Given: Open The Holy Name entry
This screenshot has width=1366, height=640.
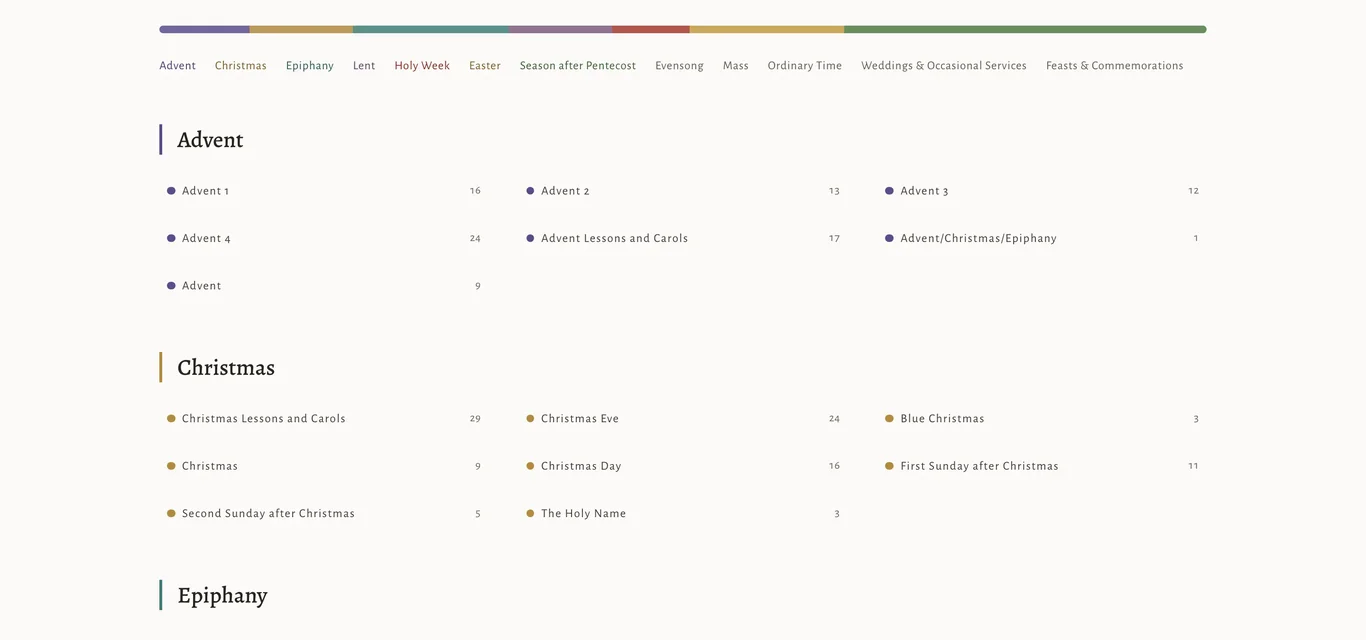Looking at the screenshot, I should (x=683, y=513).
